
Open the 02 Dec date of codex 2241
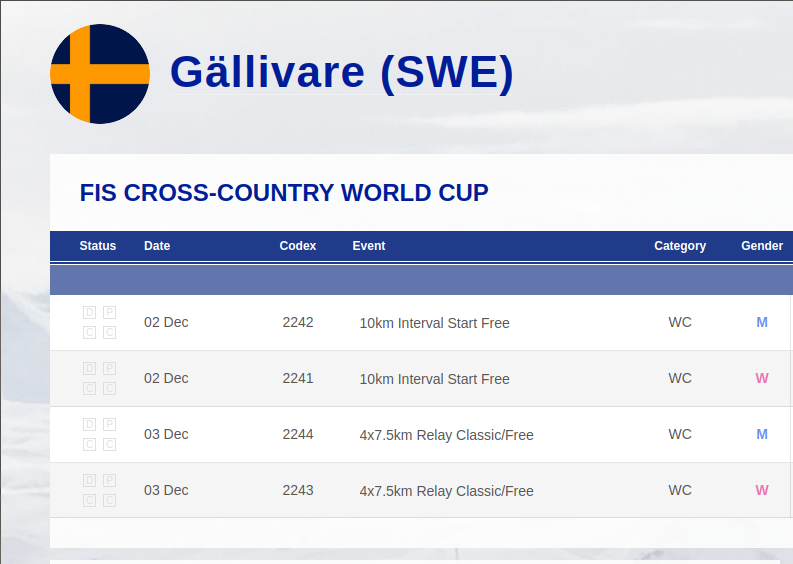click(x=166, y=378)
